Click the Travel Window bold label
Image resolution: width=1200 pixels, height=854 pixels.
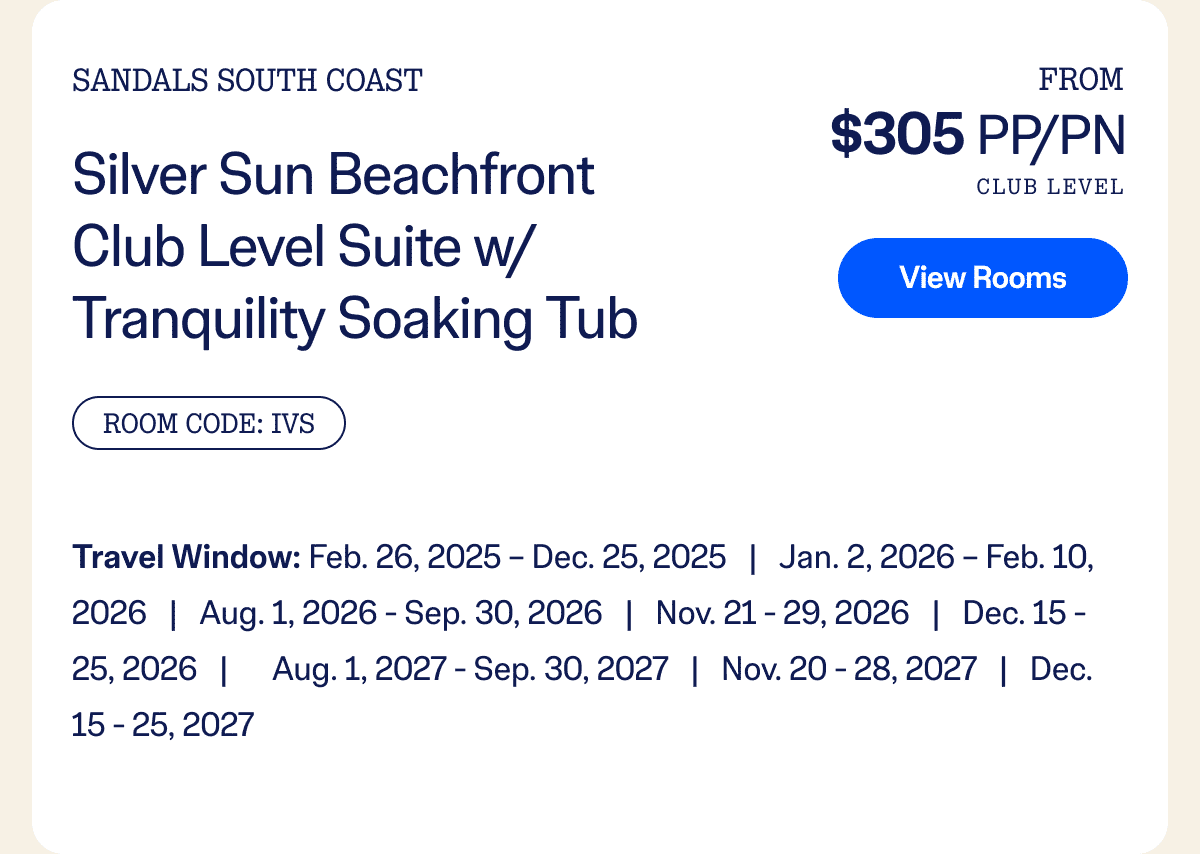[x=186, y=556]
